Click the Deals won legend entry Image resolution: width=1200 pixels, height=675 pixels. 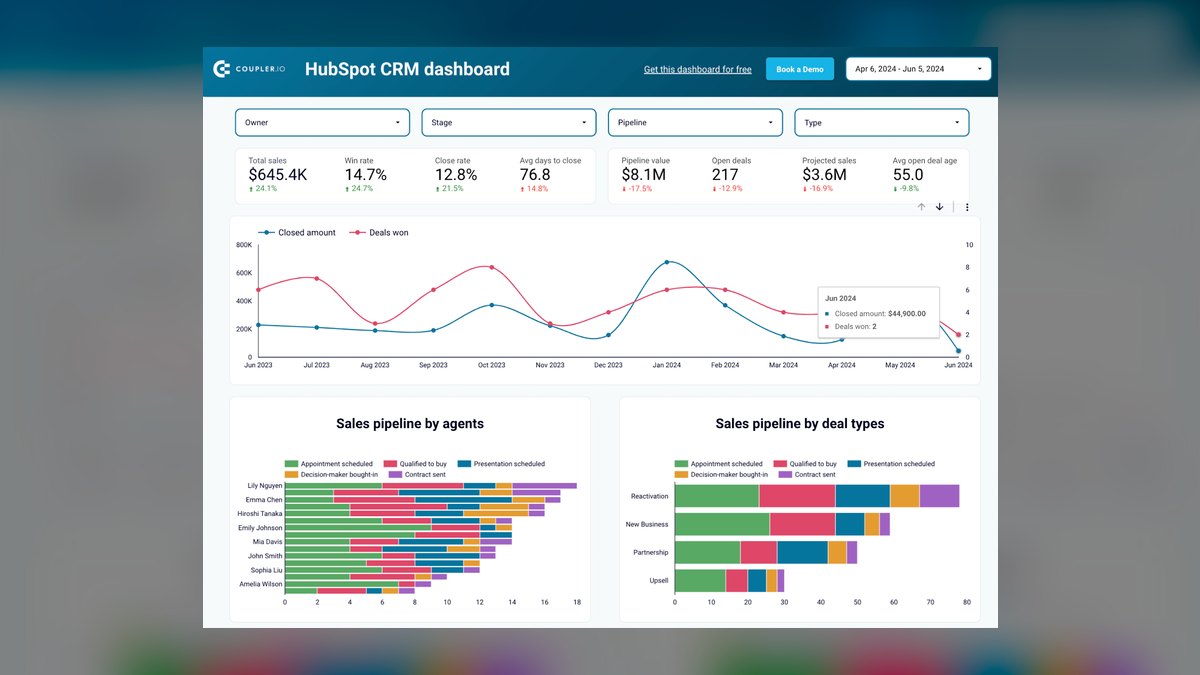378,232
